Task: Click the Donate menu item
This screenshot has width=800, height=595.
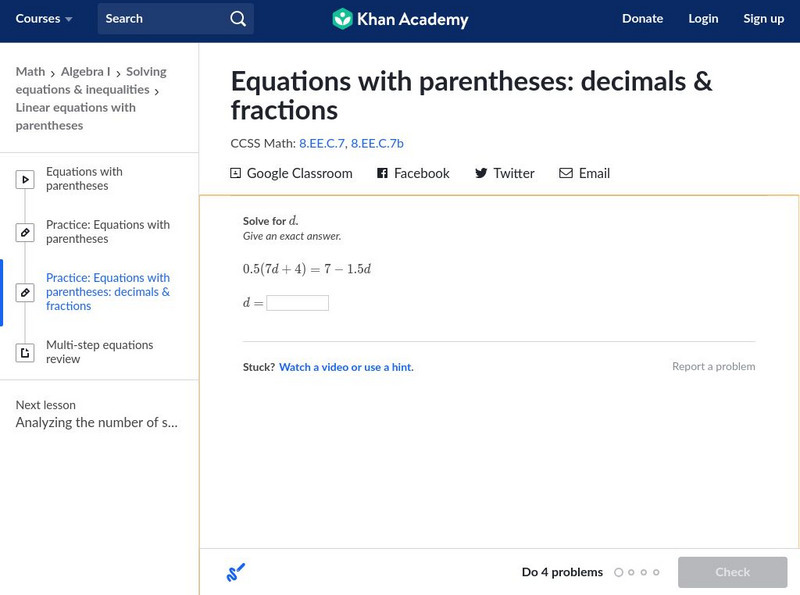Action: point(642,19)
